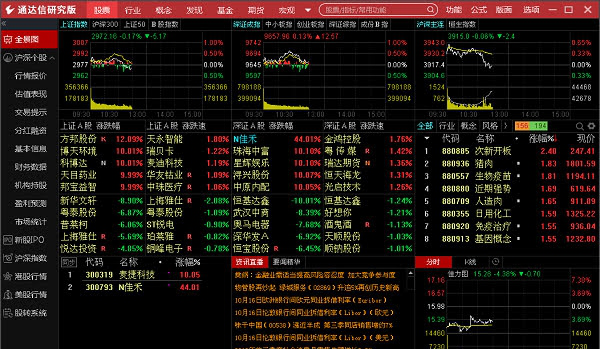Image resolution: width=600 pixels, height=362 pixels.
Task: Select the 基金 top tab
Action: pyautogui.click(x=225, y=10)
